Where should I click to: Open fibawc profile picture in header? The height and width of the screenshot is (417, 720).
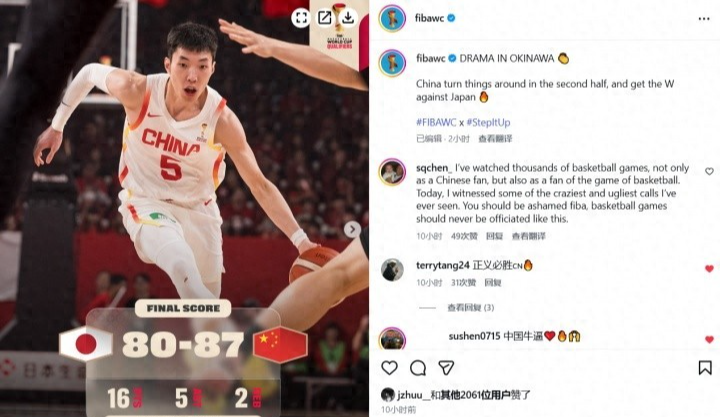tap(392, 19)
